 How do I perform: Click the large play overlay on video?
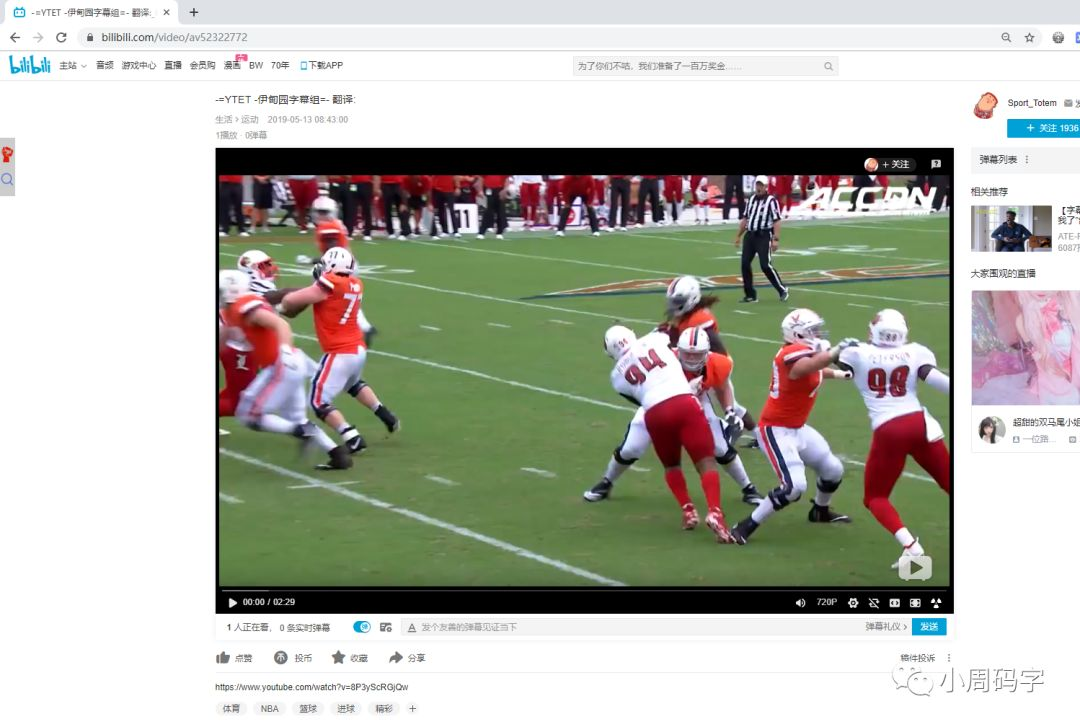[915, 568]
